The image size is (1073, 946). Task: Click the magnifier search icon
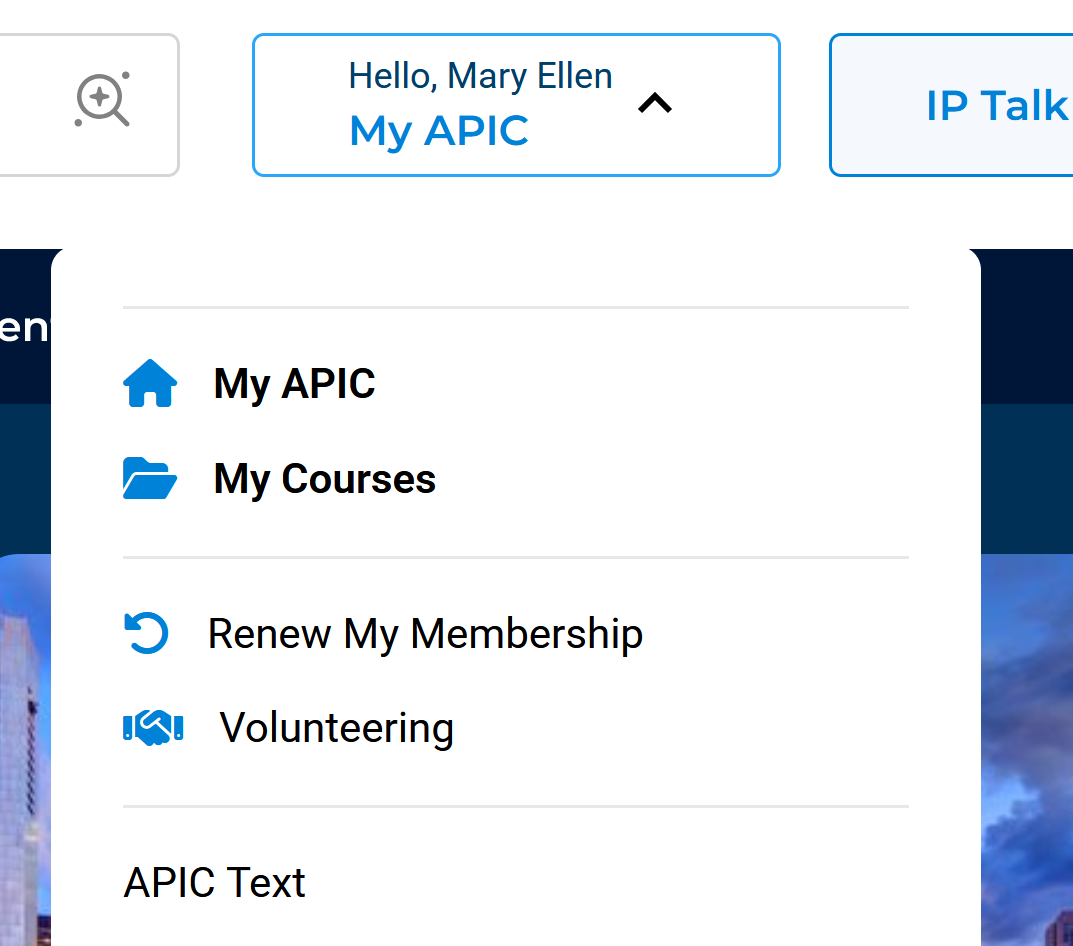coord(102,100)
